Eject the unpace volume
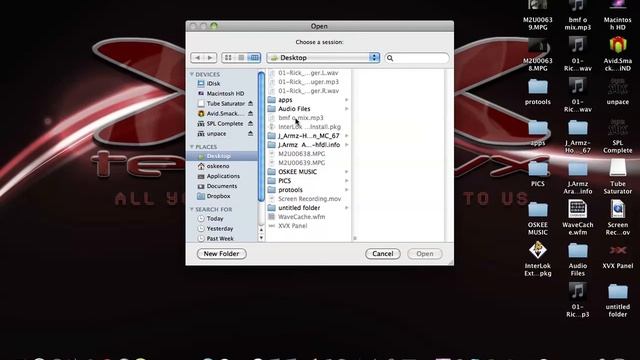Viewport: 640px width, 360px height. pyautogui.click(x=250, y=133)
